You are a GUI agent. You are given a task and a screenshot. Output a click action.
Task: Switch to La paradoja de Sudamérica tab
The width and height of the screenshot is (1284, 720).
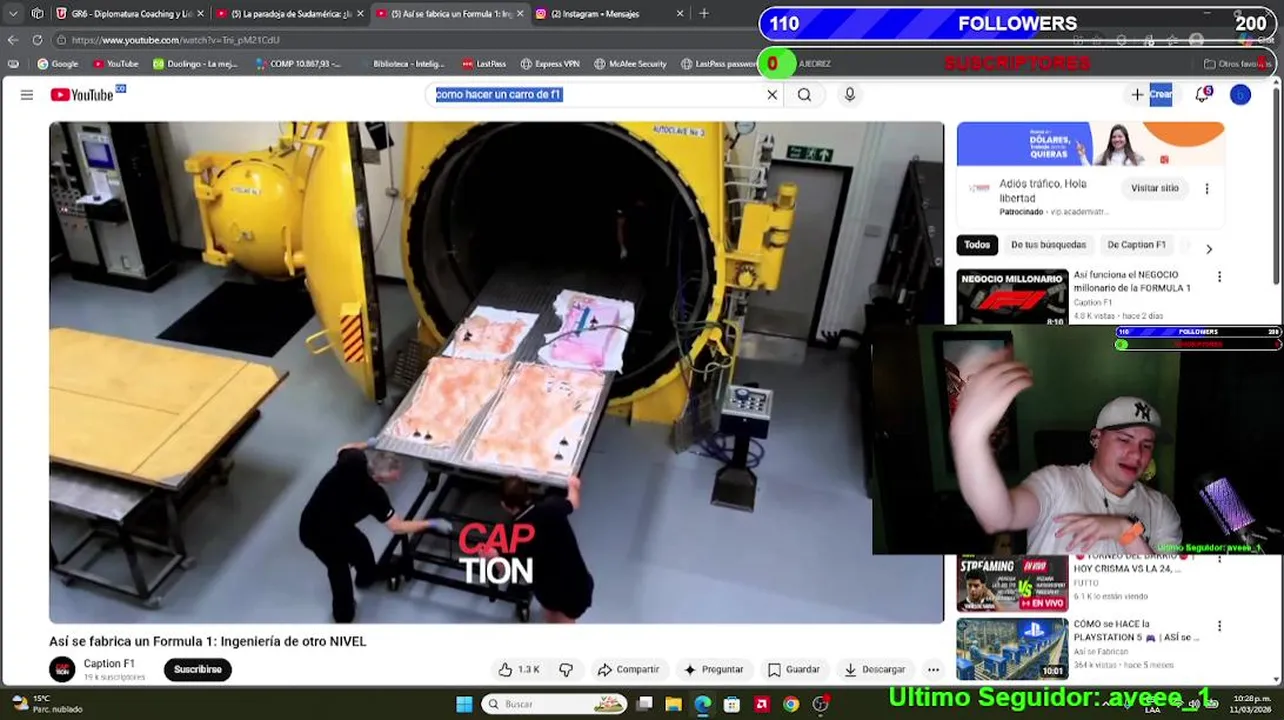click(289, 14)
